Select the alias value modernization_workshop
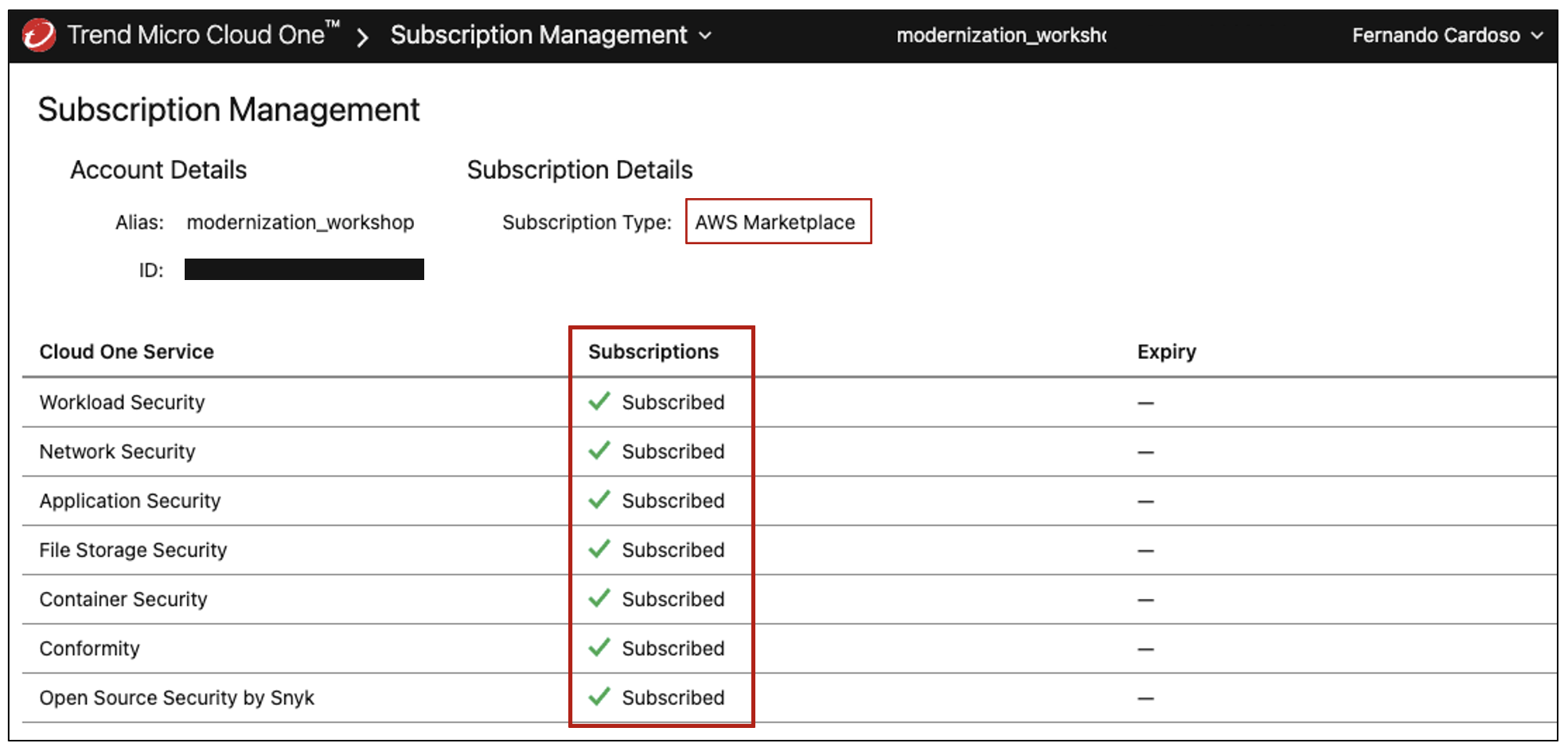The width and height of the screenshot is (1568, 751). 300,222
